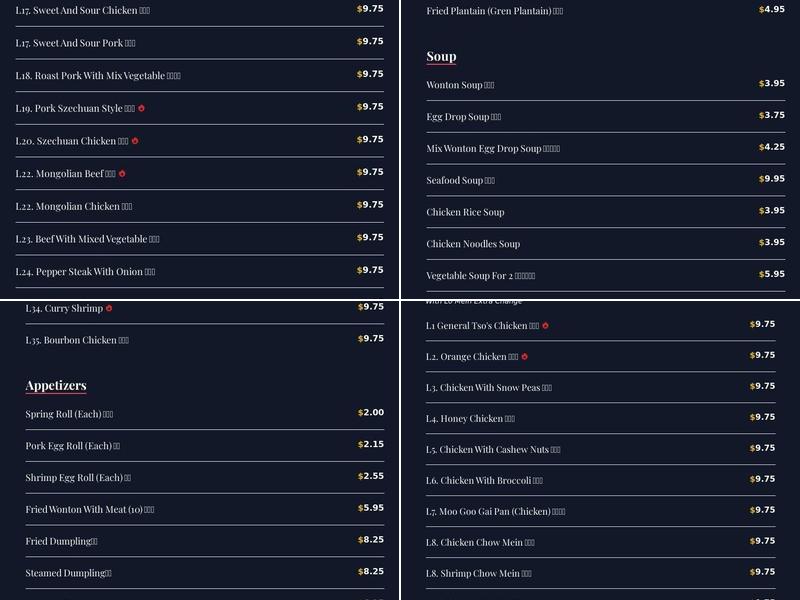The height and width of the screenshot is (600, 800).
Task: Click the spicy icon next to Curry Shrimp
Action: point(109,308)
